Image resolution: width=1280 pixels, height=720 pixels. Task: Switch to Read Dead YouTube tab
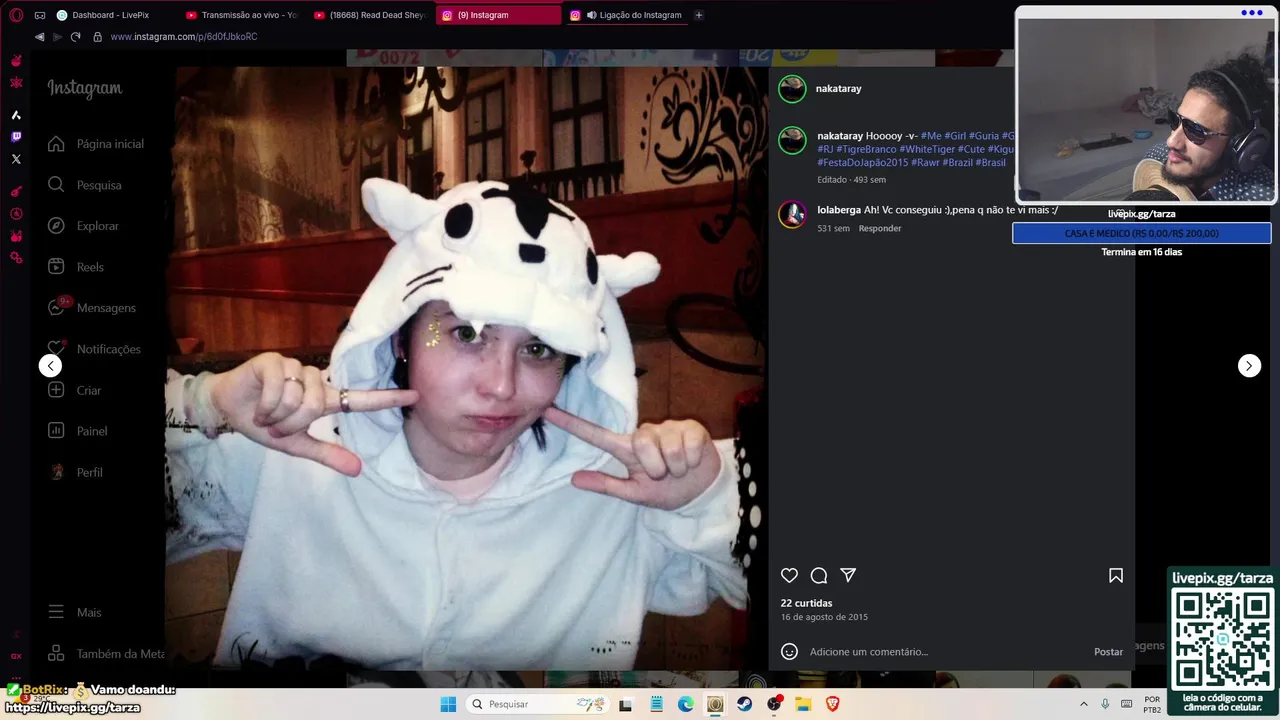(x=370, y=15)
